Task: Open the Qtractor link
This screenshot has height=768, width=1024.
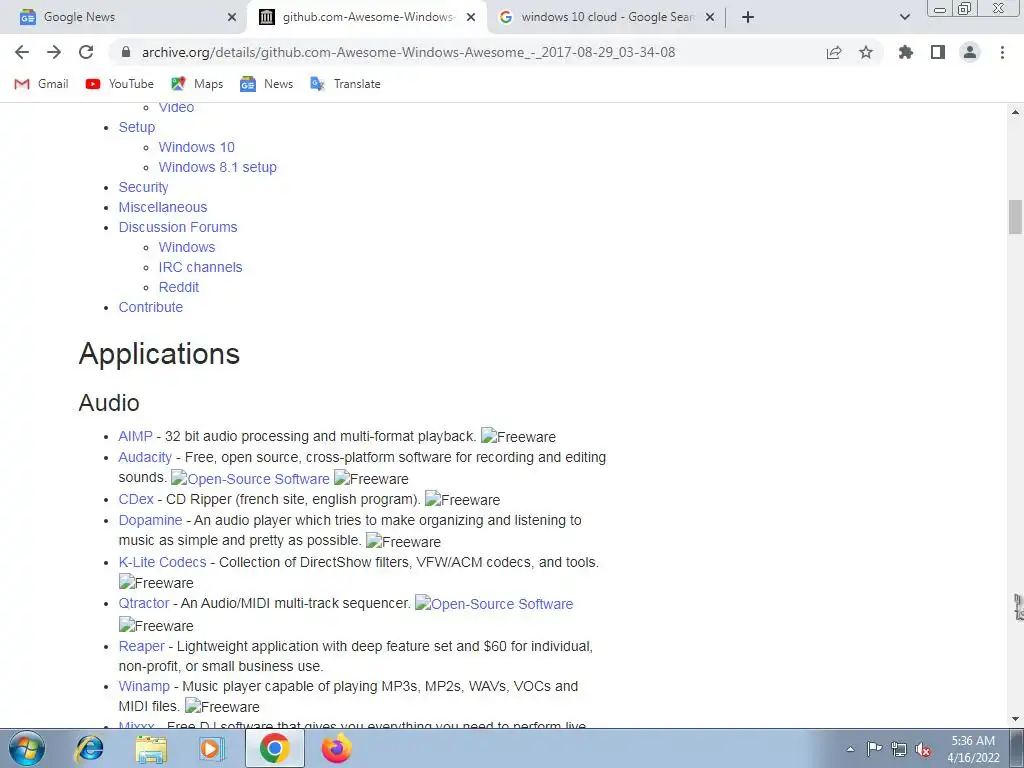Action: pos(144,603)
